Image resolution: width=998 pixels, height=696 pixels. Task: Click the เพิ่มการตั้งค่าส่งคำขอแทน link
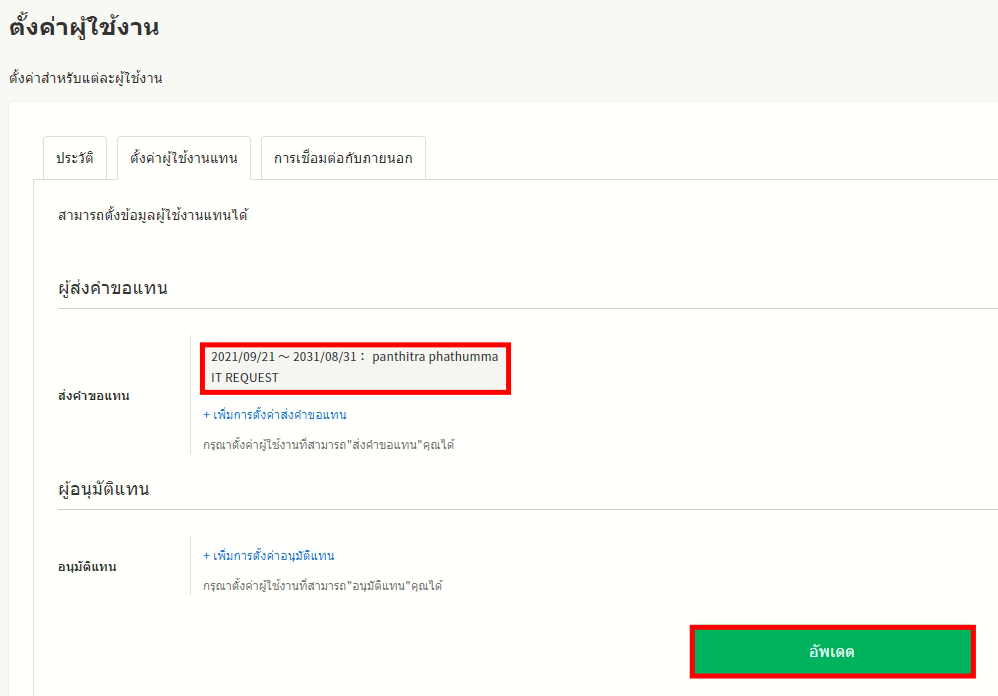click(x=279, y=415)
